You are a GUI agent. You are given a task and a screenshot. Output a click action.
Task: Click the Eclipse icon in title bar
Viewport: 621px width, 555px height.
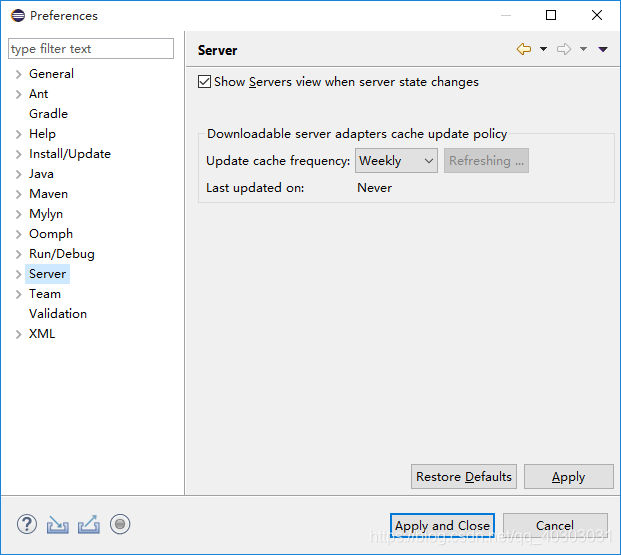click(x=18, y=16)
